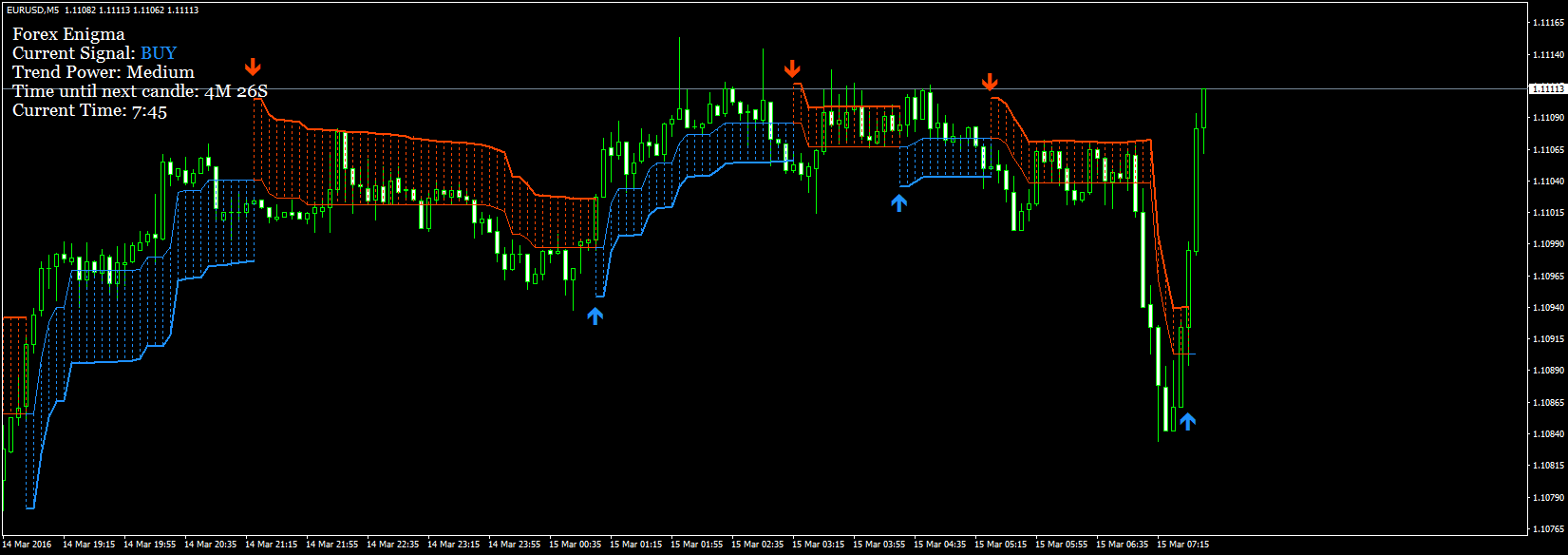This screenshot has height=555, width=1568.
Task: Click the 1.10965 price axis label
Action: coord(1548,277)
